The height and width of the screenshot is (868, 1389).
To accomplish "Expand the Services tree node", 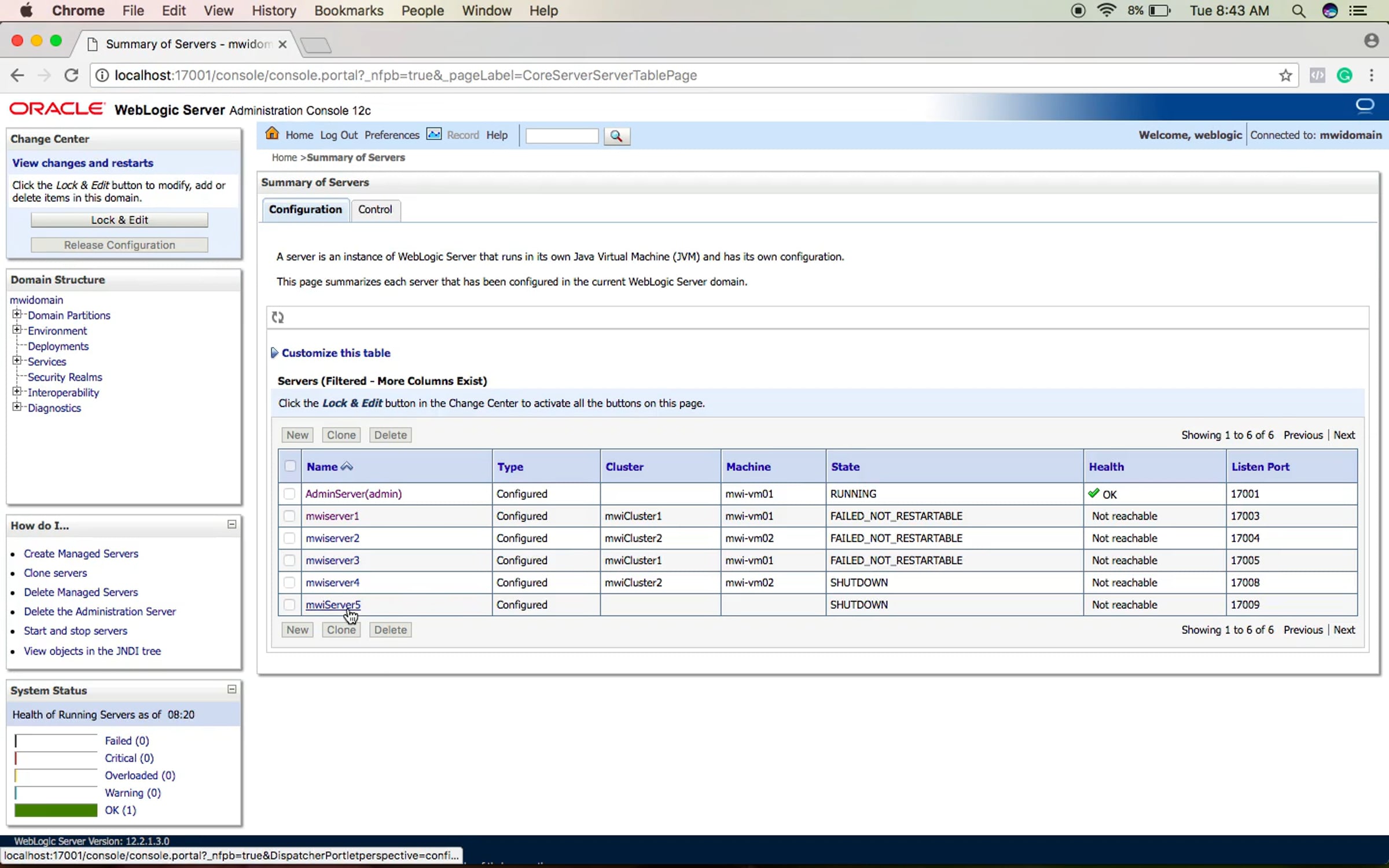I will pyautogui.click(x=17, y=361).
